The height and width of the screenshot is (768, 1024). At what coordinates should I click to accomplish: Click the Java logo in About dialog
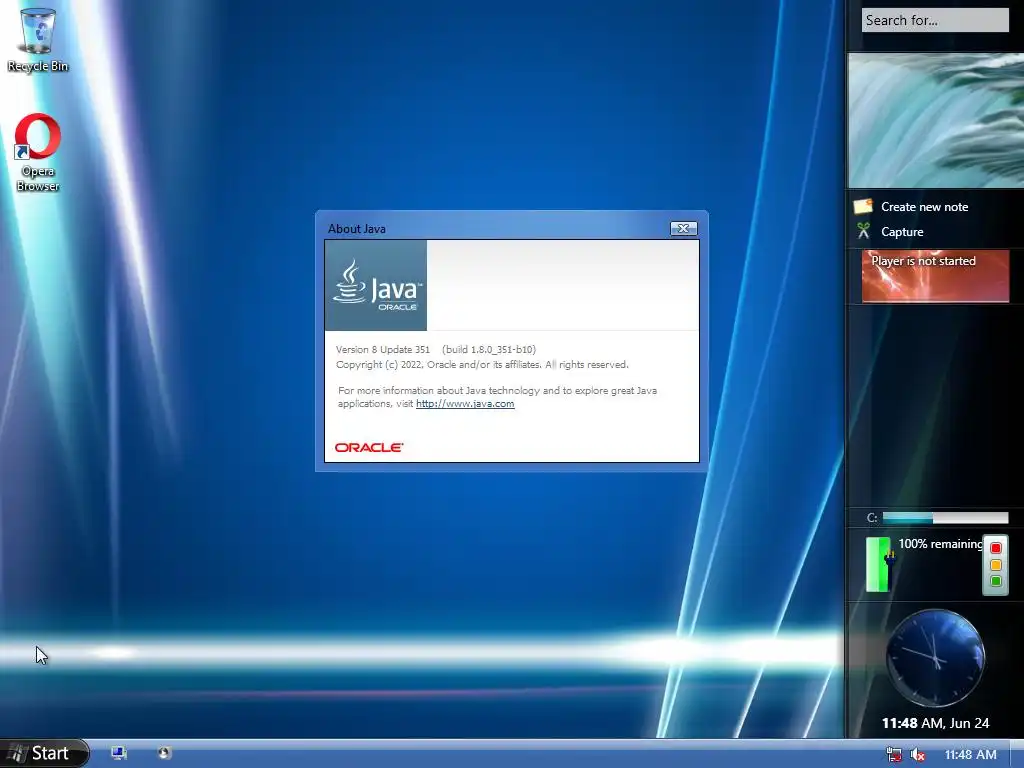tap(376, 285)
